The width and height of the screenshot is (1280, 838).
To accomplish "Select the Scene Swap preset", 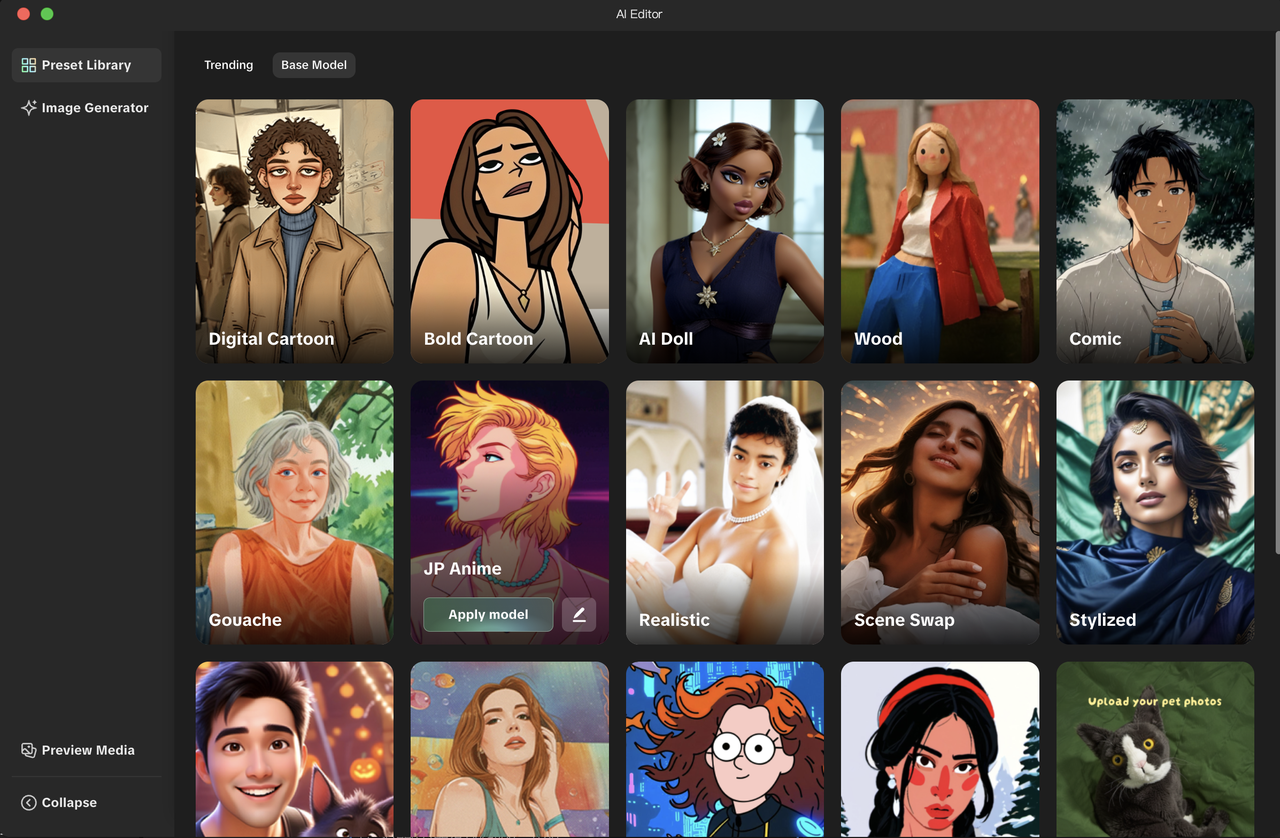I will coord(940,512).
